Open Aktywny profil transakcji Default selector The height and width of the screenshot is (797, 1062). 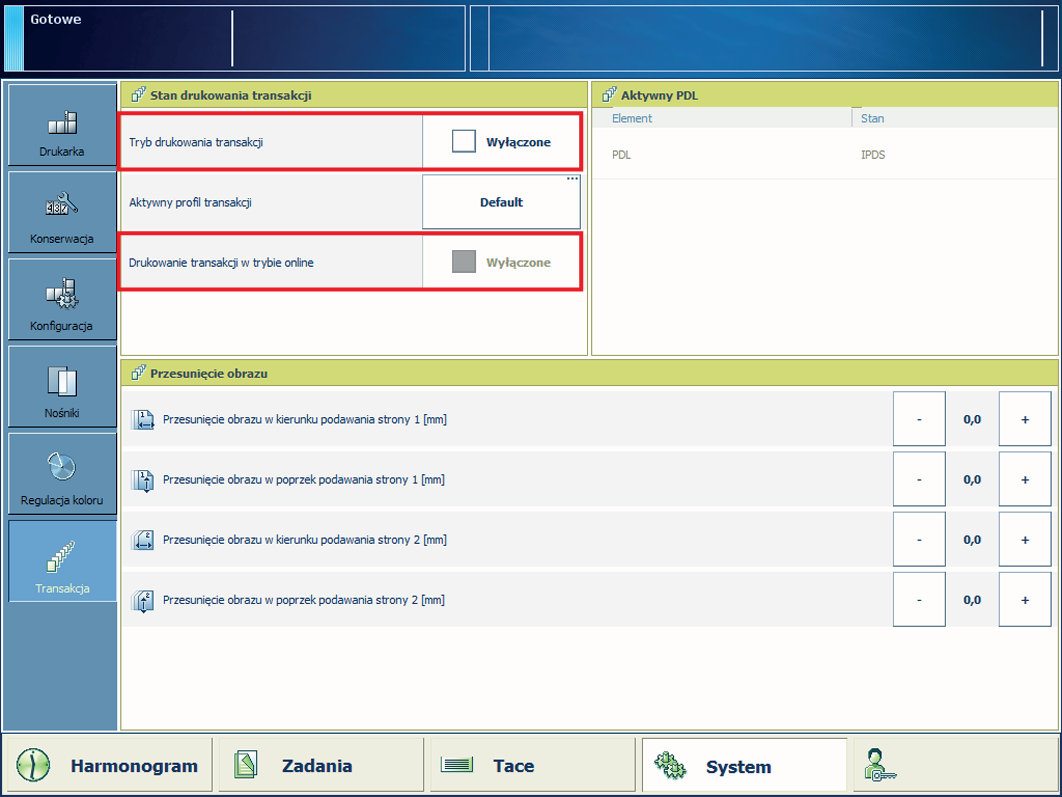[501, 202]
